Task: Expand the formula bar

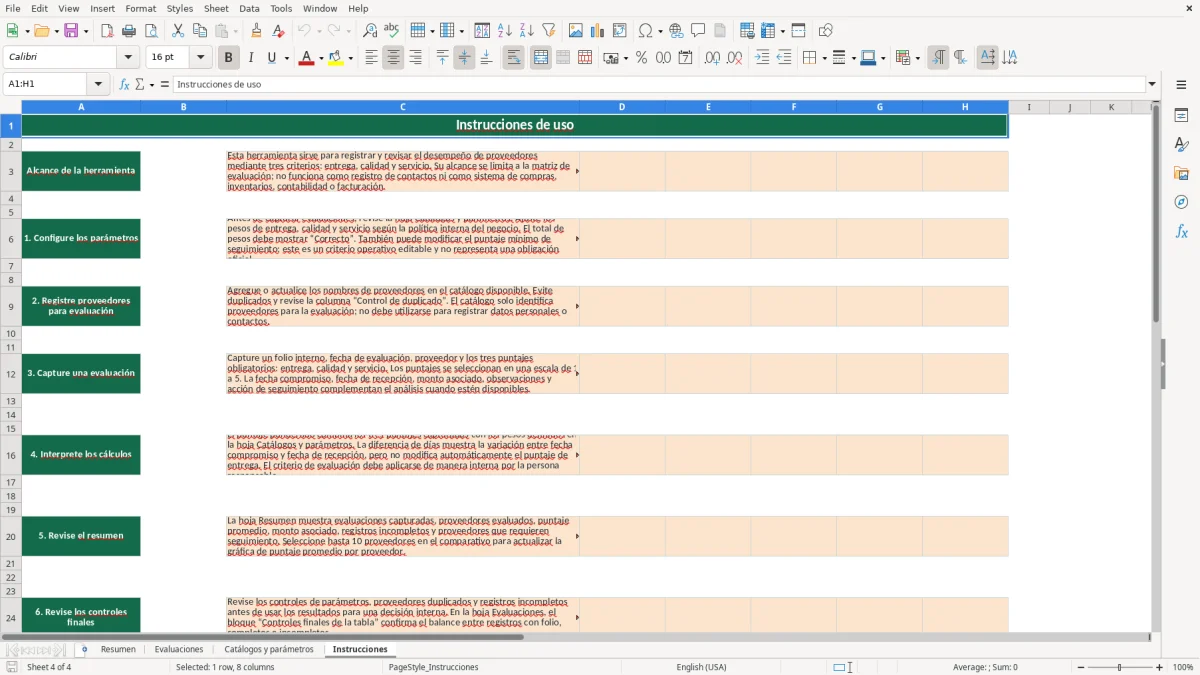Action: point(1152,84)
